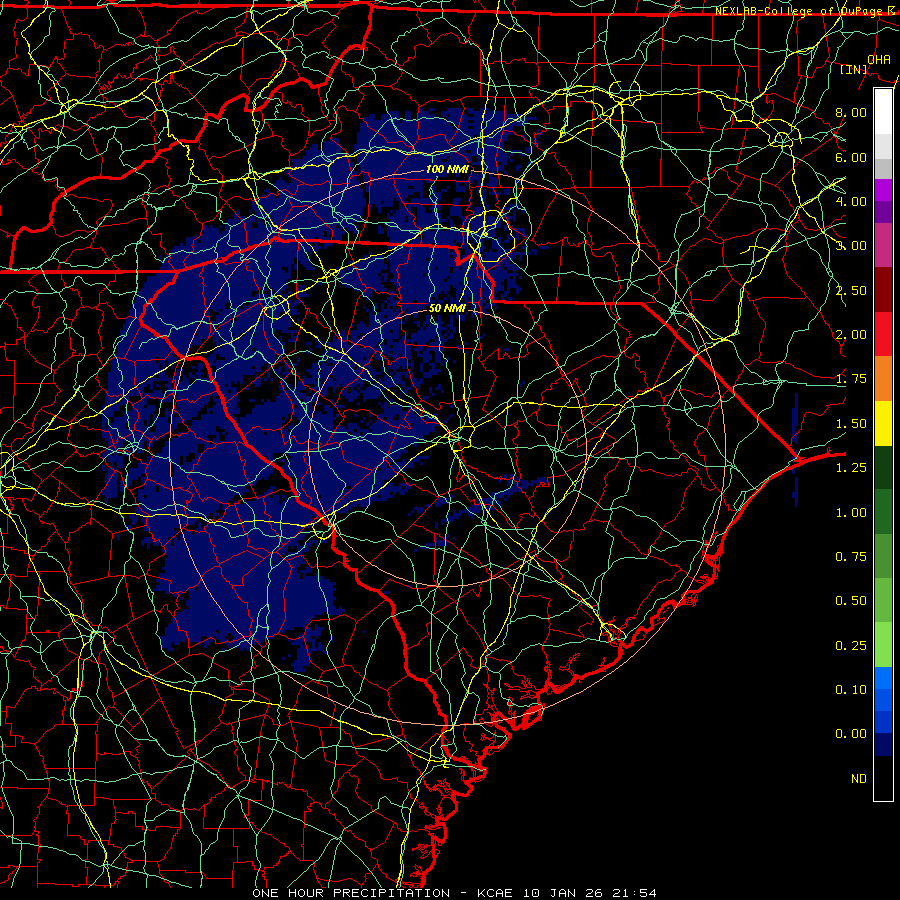Viewport: 900px width, 900px height.
Task: Pick the orange swatch on the color scale
Action: pos(883,379)
